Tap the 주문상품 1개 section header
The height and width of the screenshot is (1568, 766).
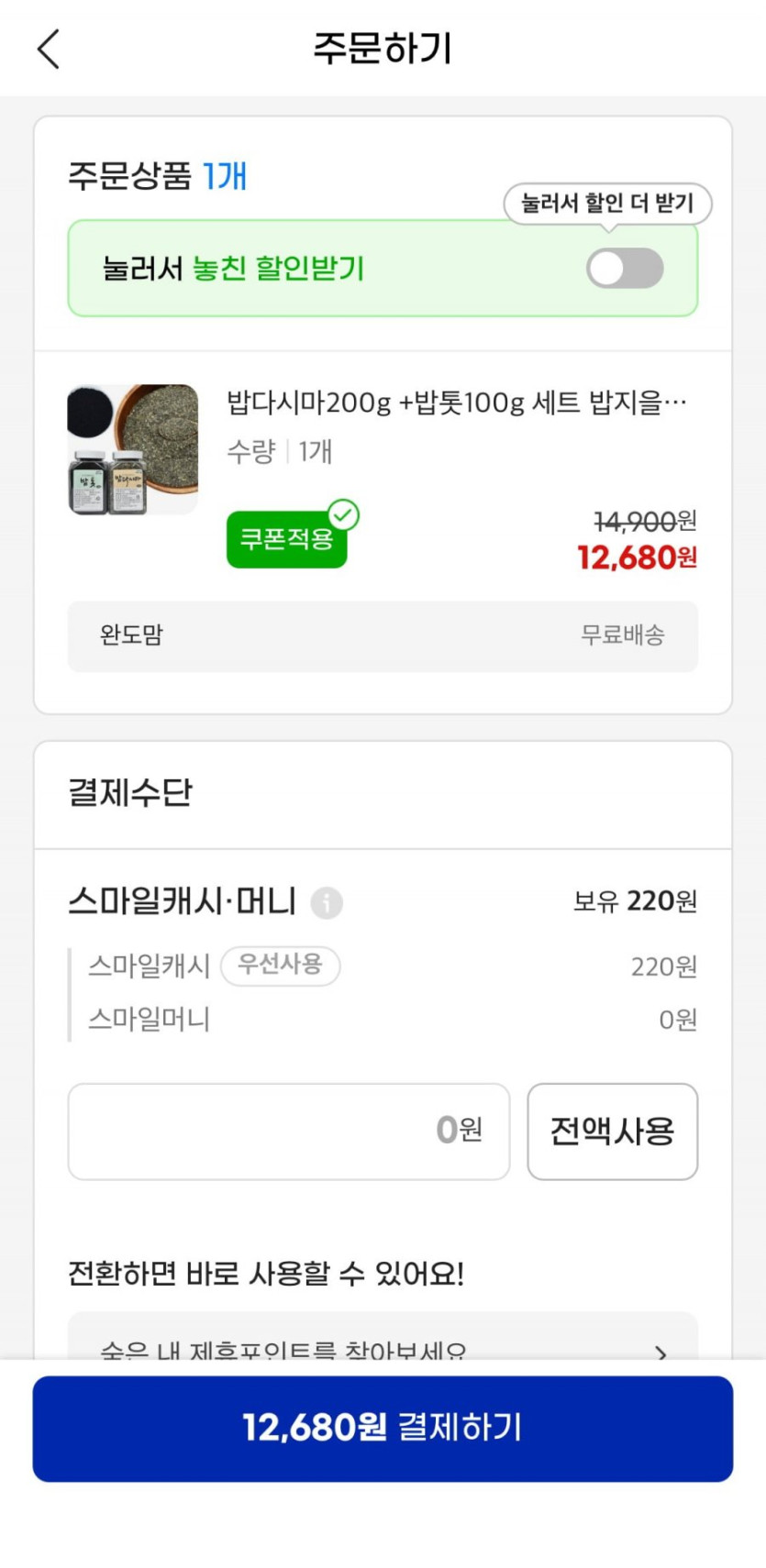[158, 175]
